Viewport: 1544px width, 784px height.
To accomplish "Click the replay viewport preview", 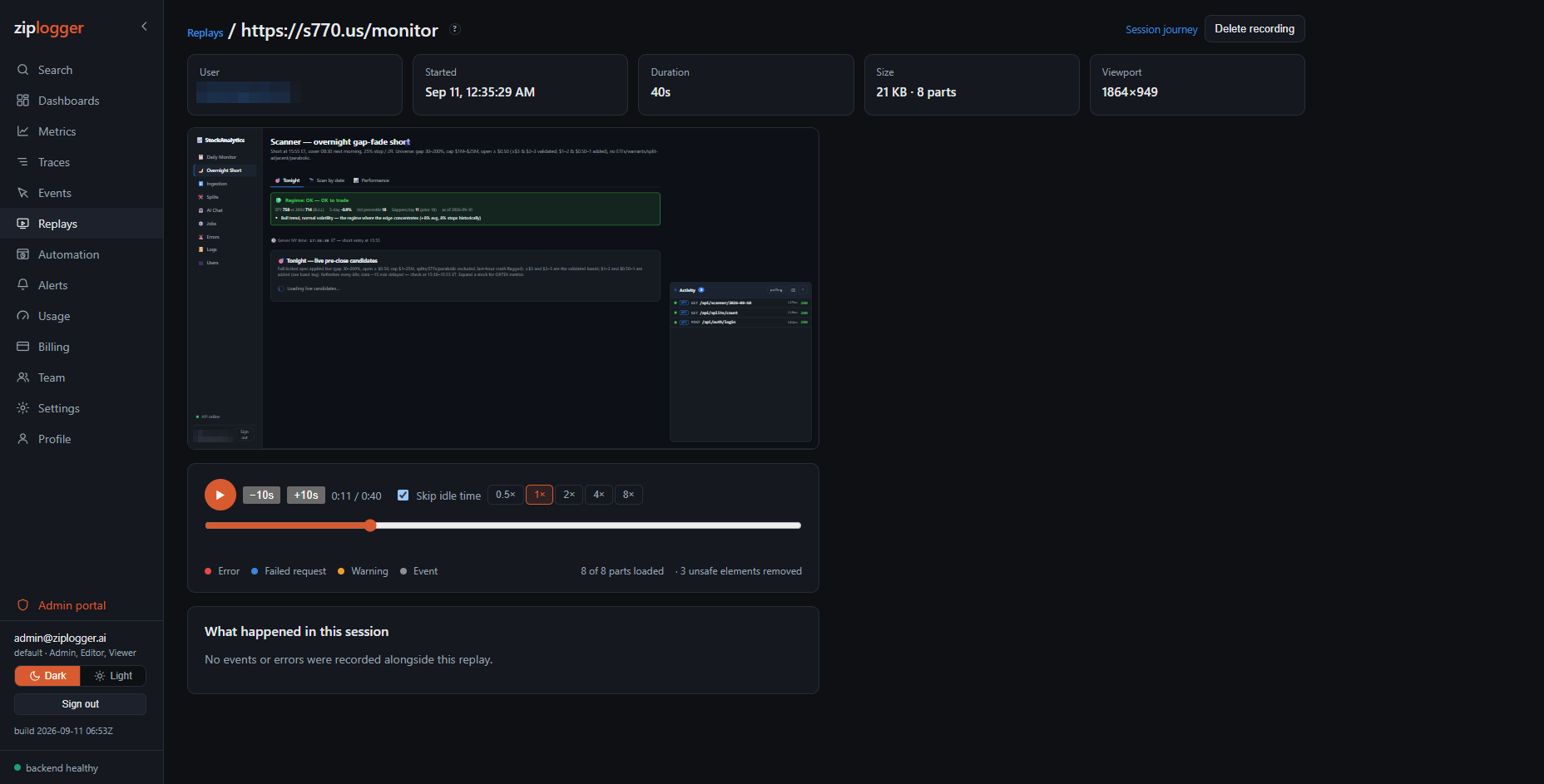I will click(x=503, y=288).
